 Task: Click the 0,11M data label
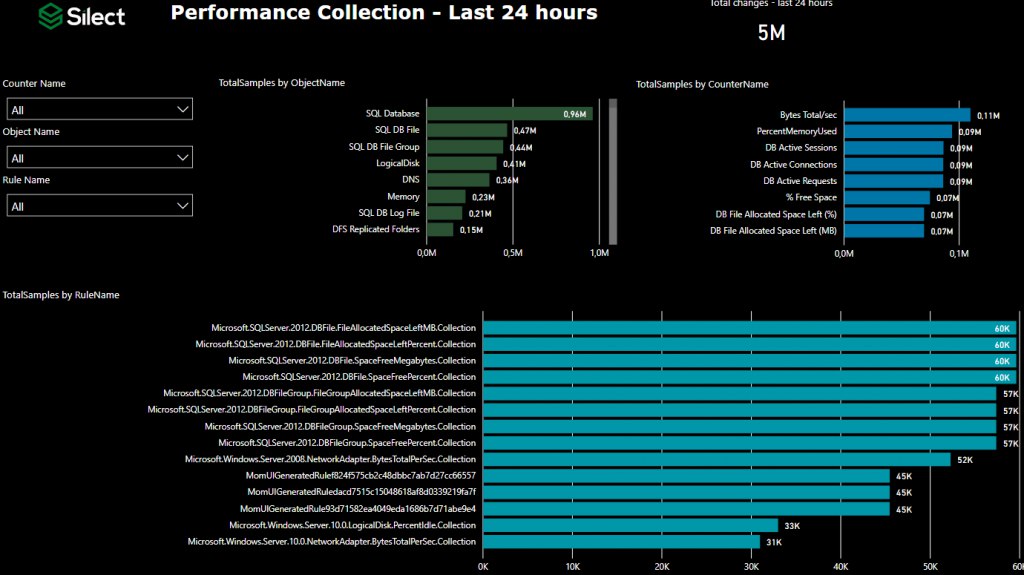pyautogui.click(x=988, y=116)
